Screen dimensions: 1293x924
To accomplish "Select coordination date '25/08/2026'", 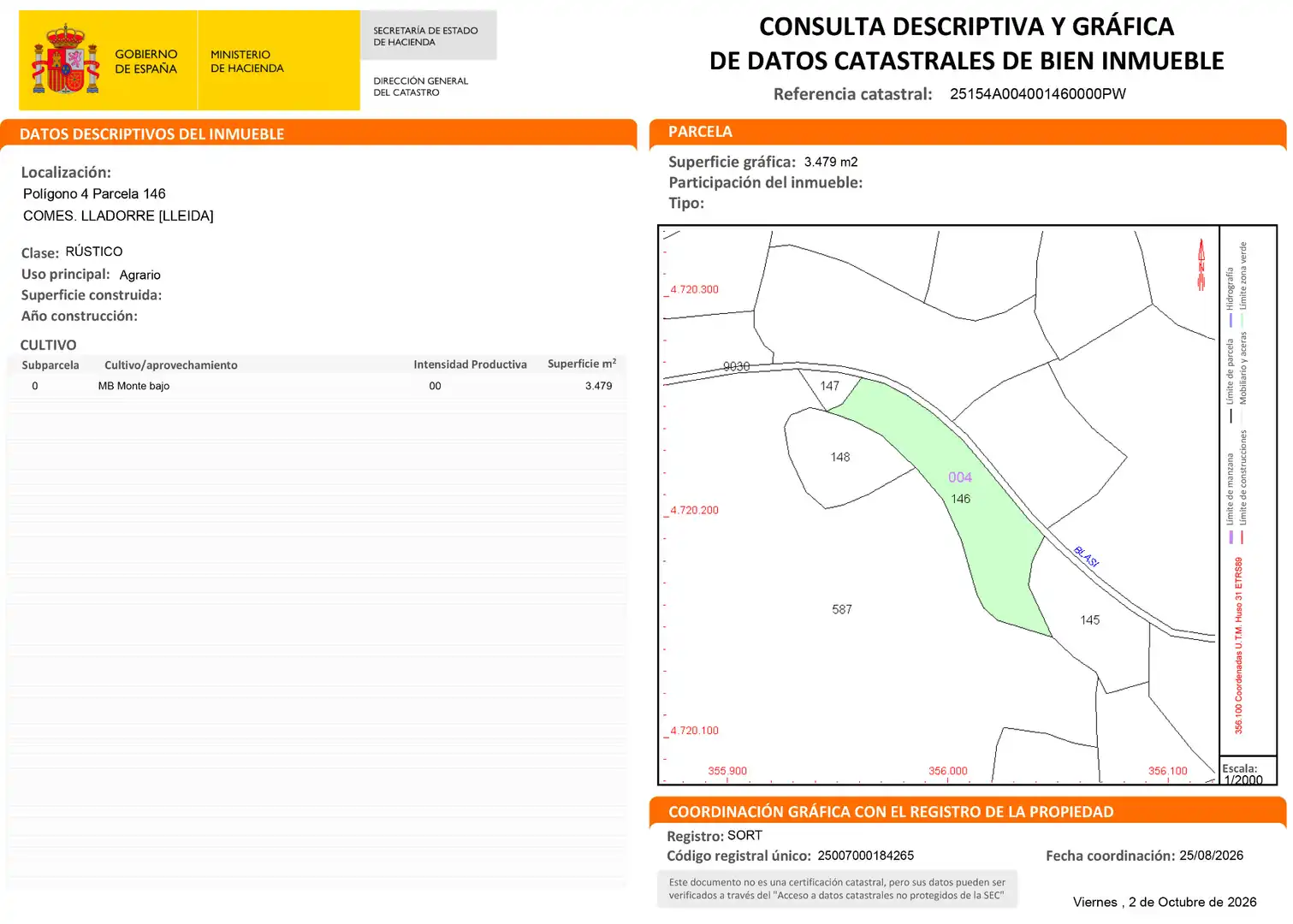I will point(1212,856).
